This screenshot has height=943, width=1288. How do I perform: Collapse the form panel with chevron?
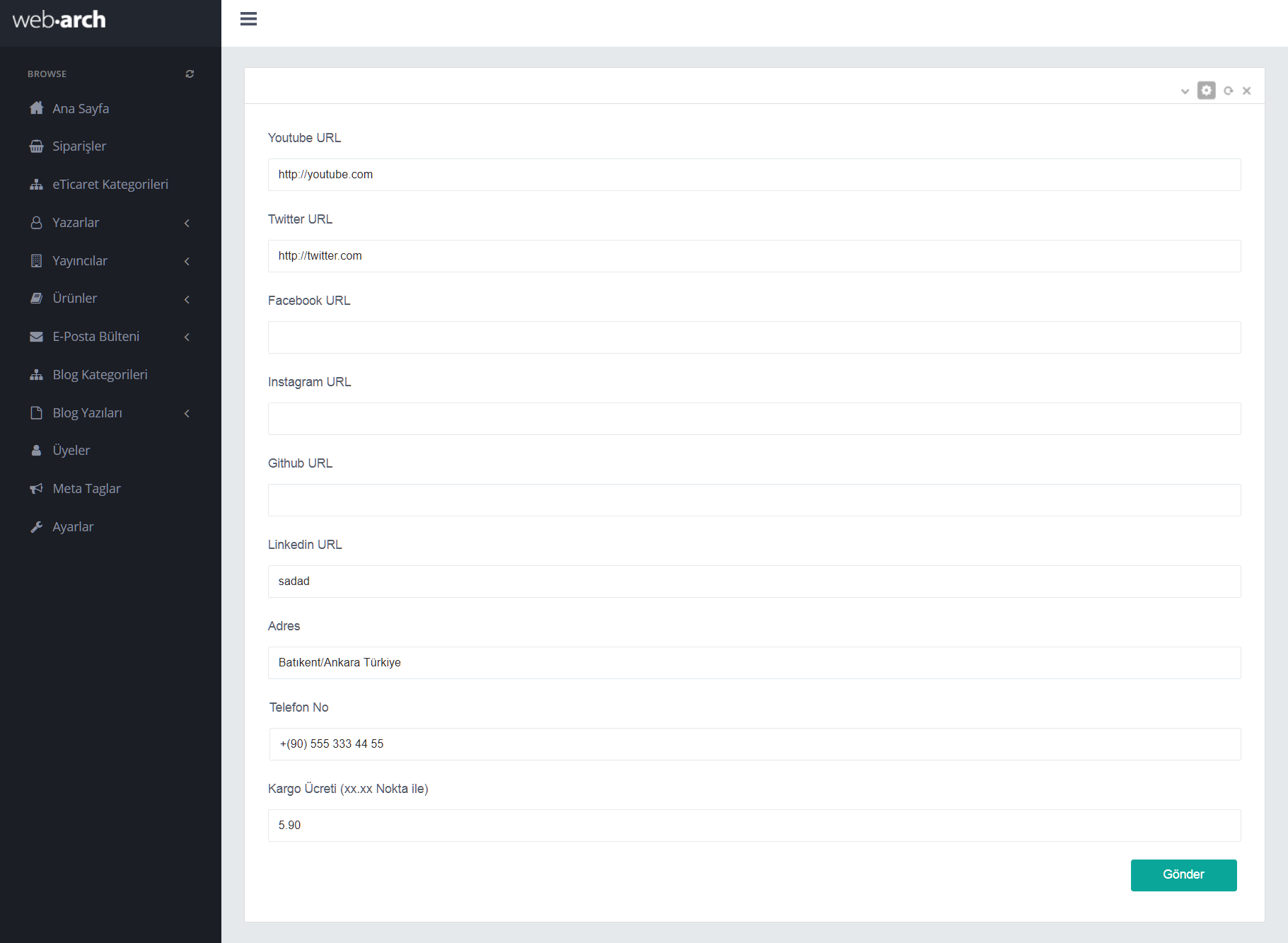[x=1185, y=91]
